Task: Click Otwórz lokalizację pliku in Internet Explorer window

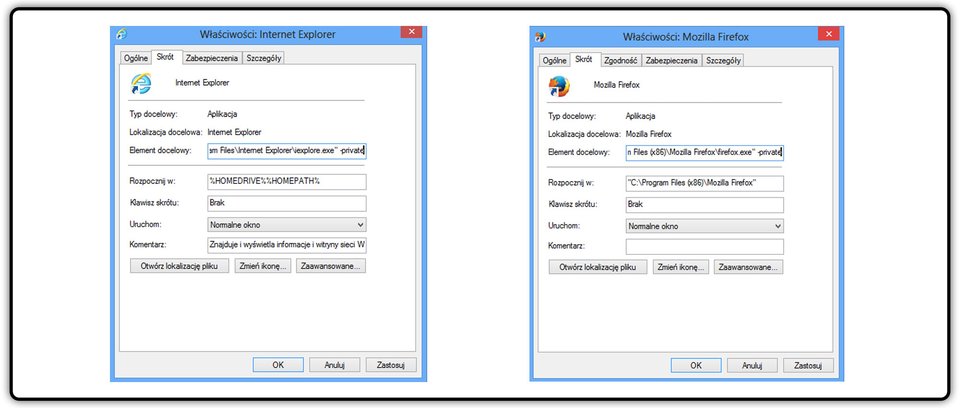Action: click(179, 266)
